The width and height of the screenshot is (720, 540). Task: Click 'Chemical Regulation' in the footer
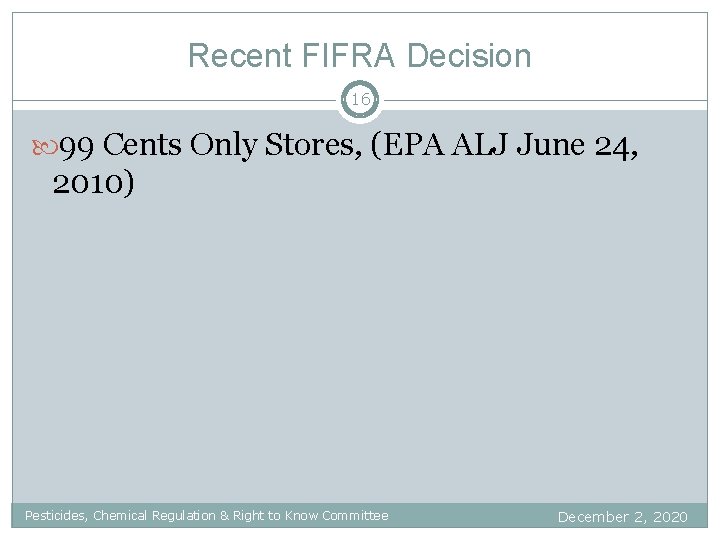154,516
